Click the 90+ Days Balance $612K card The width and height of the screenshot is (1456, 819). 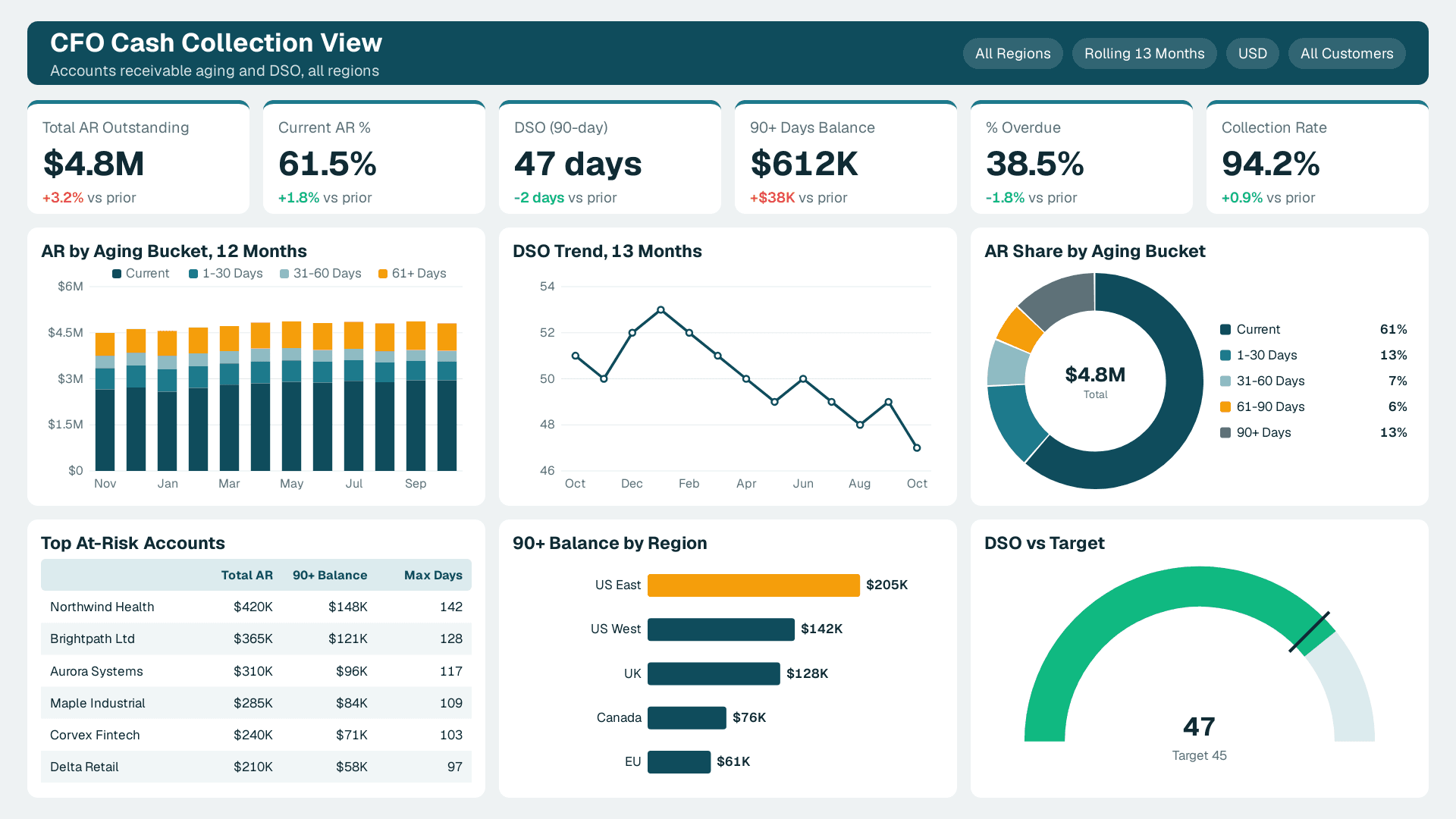846,157
